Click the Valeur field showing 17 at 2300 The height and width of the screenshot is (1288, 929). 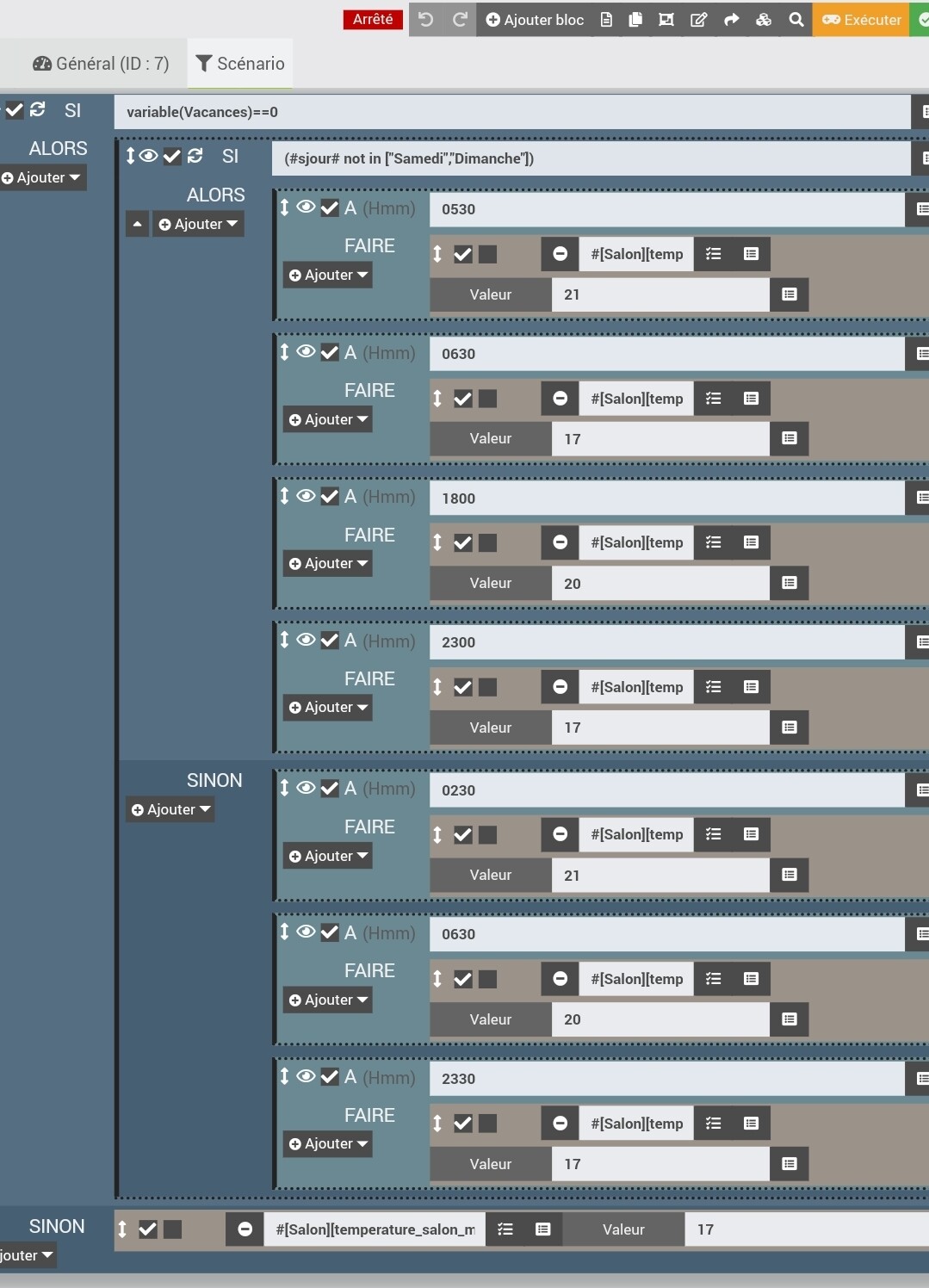(660, 728)
